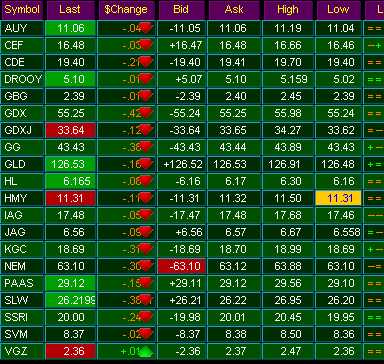
Task: Click the green up arrow in VGZ row
Action: click(146, 351)
